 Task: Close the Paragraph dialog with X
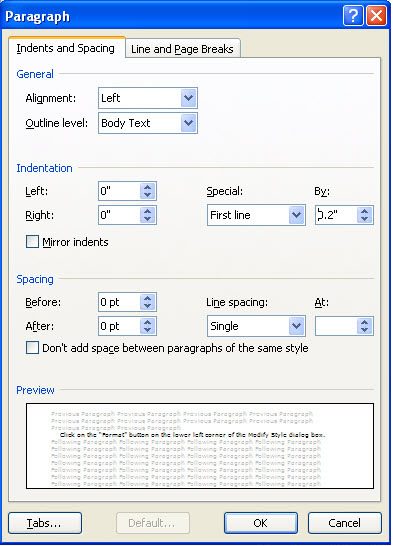pos(376,16)
